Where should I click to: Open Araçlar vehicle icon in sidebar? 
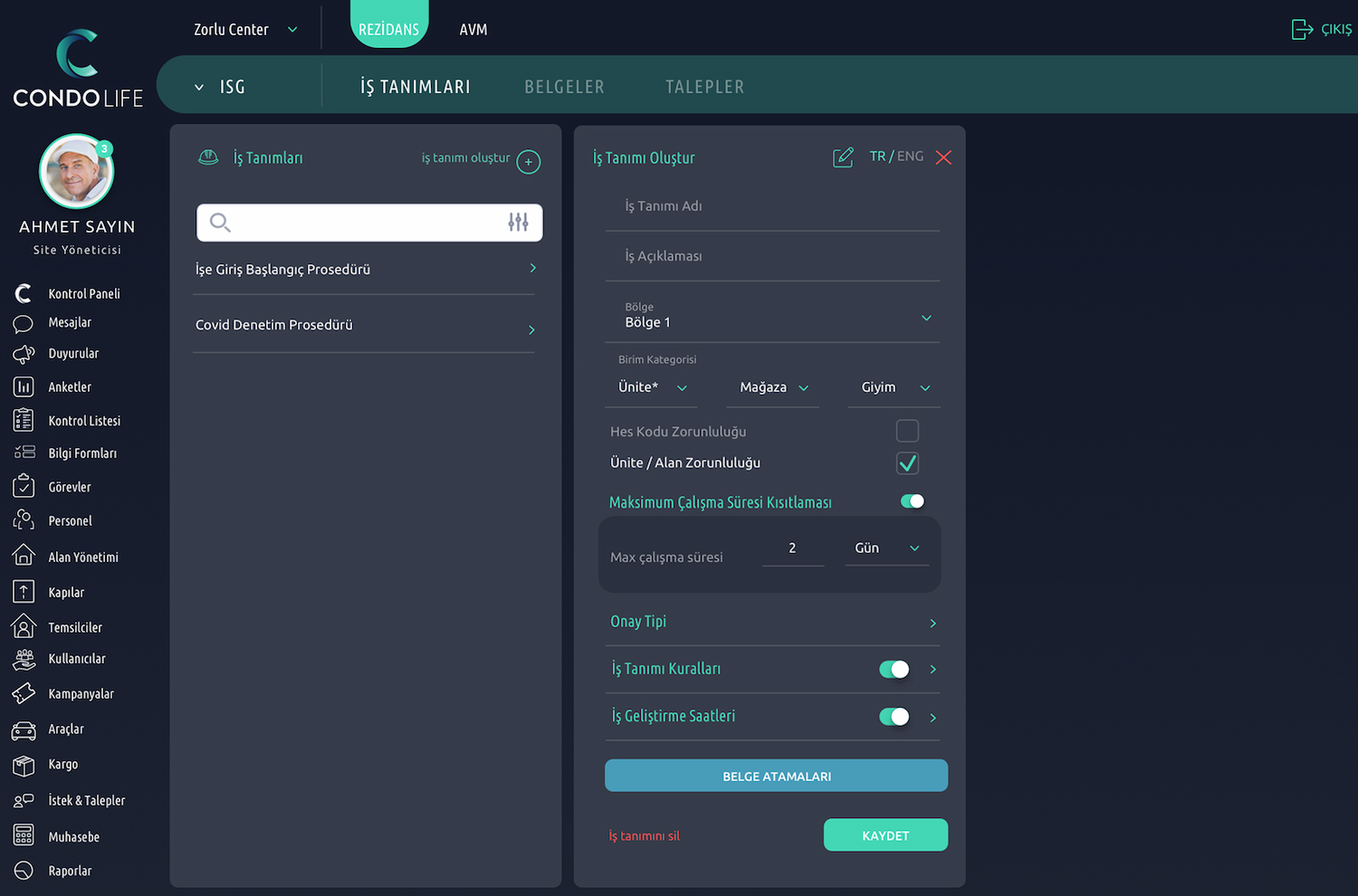tap(24, 730)
